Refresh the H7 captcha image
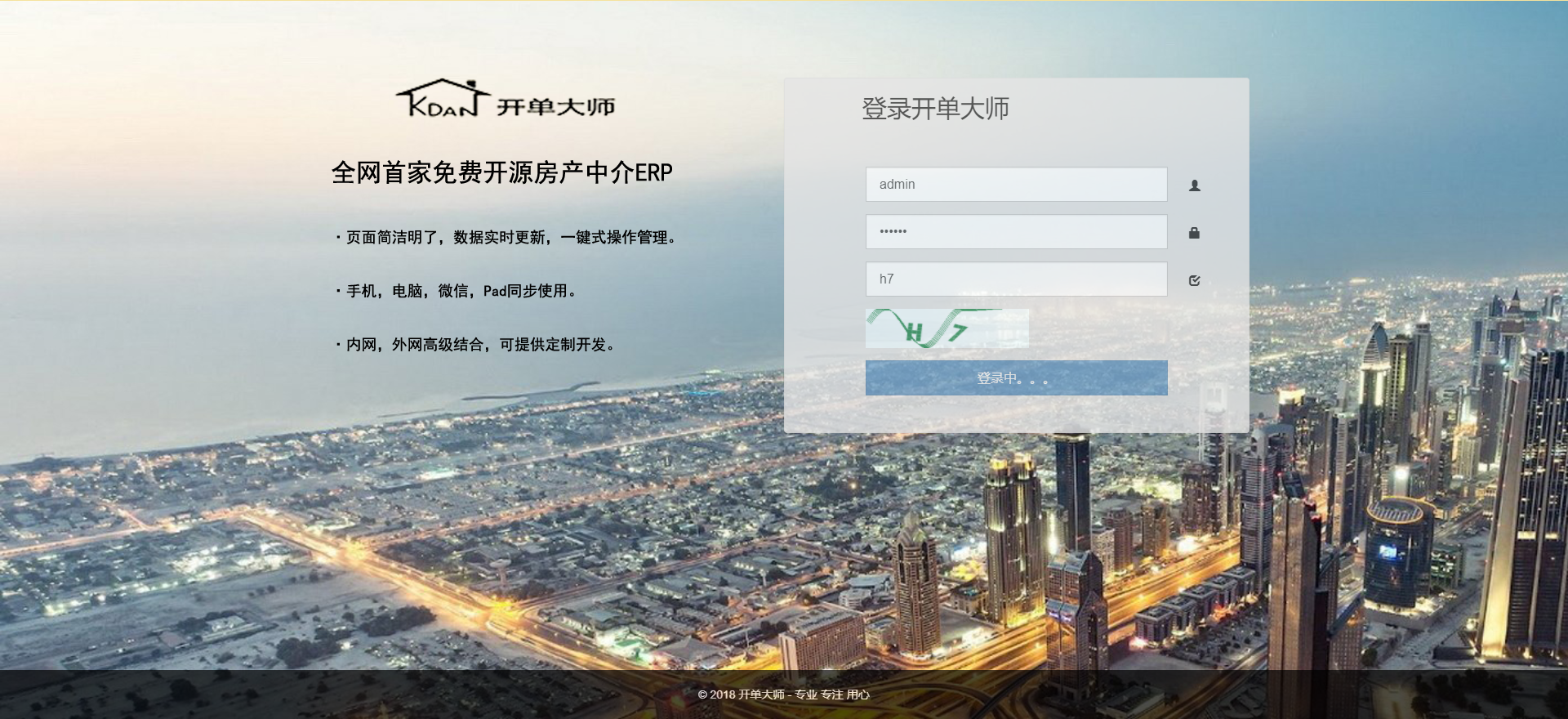This screenshot has height=719, width=1568. click(x=947, y=328)
